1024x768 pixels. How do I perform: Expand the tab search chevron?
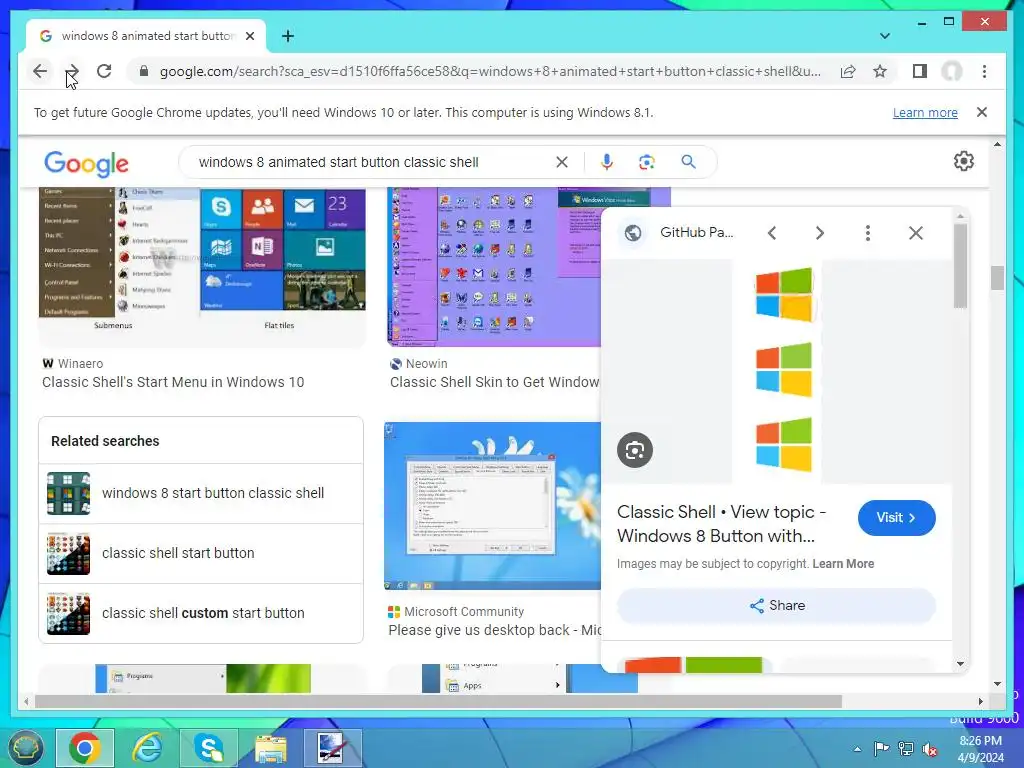pos(884,36)
